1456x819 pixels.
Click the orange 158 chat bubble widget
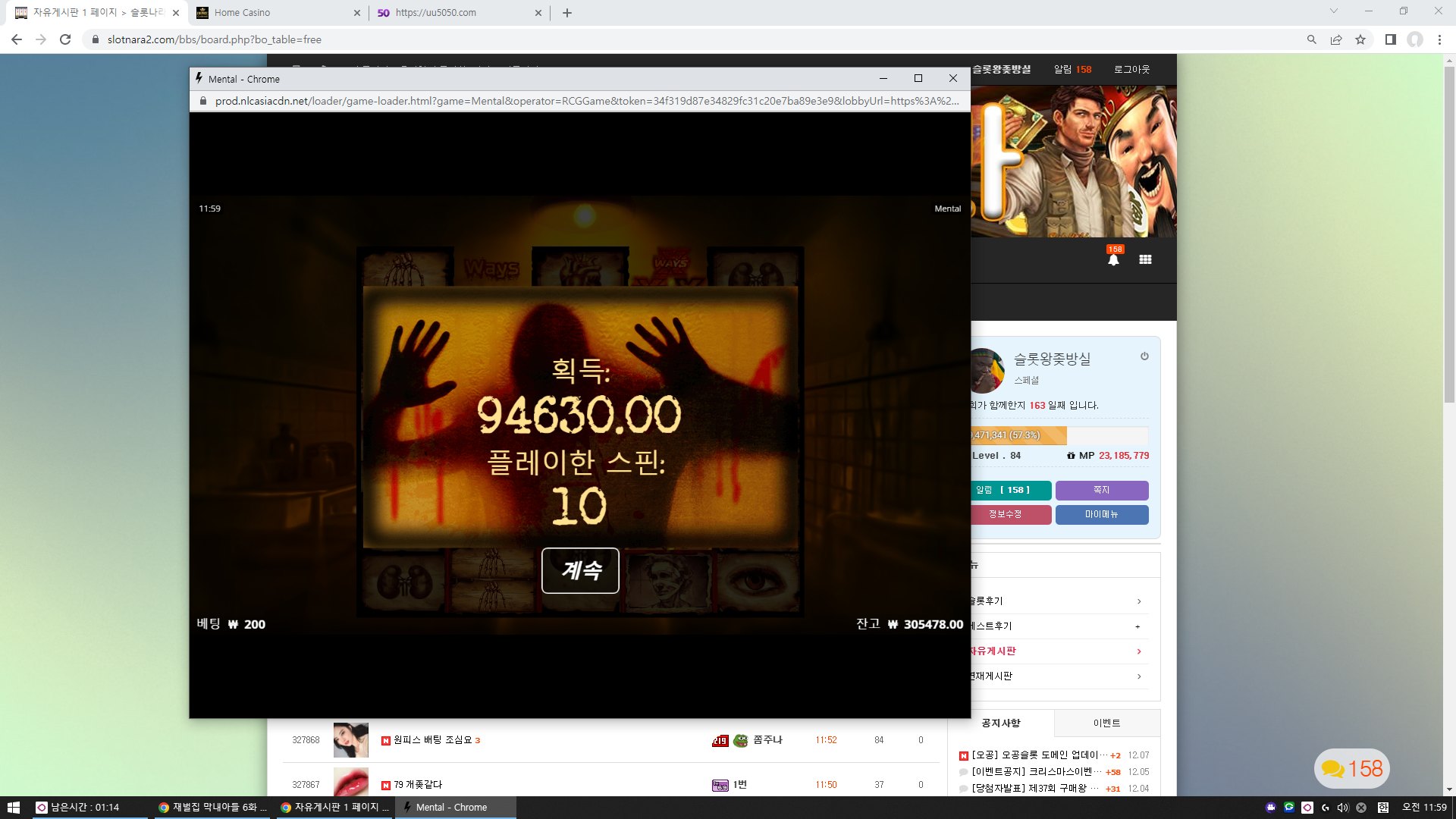click(x=1352, y=769)
